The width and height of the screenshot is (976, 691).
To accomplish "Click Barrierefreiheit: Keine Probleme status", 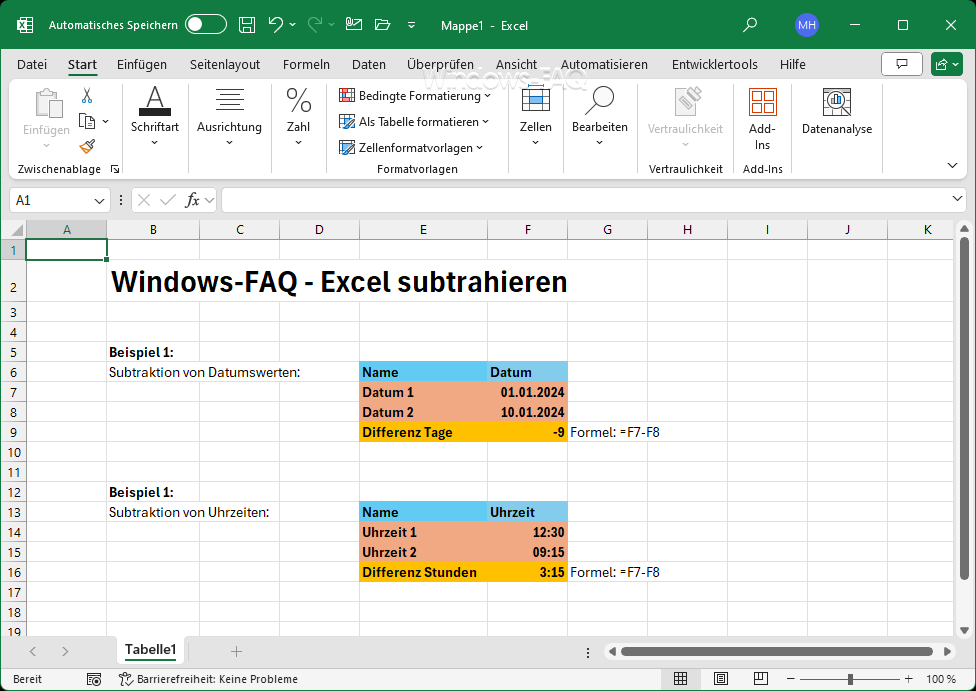I will pos(208,679).
